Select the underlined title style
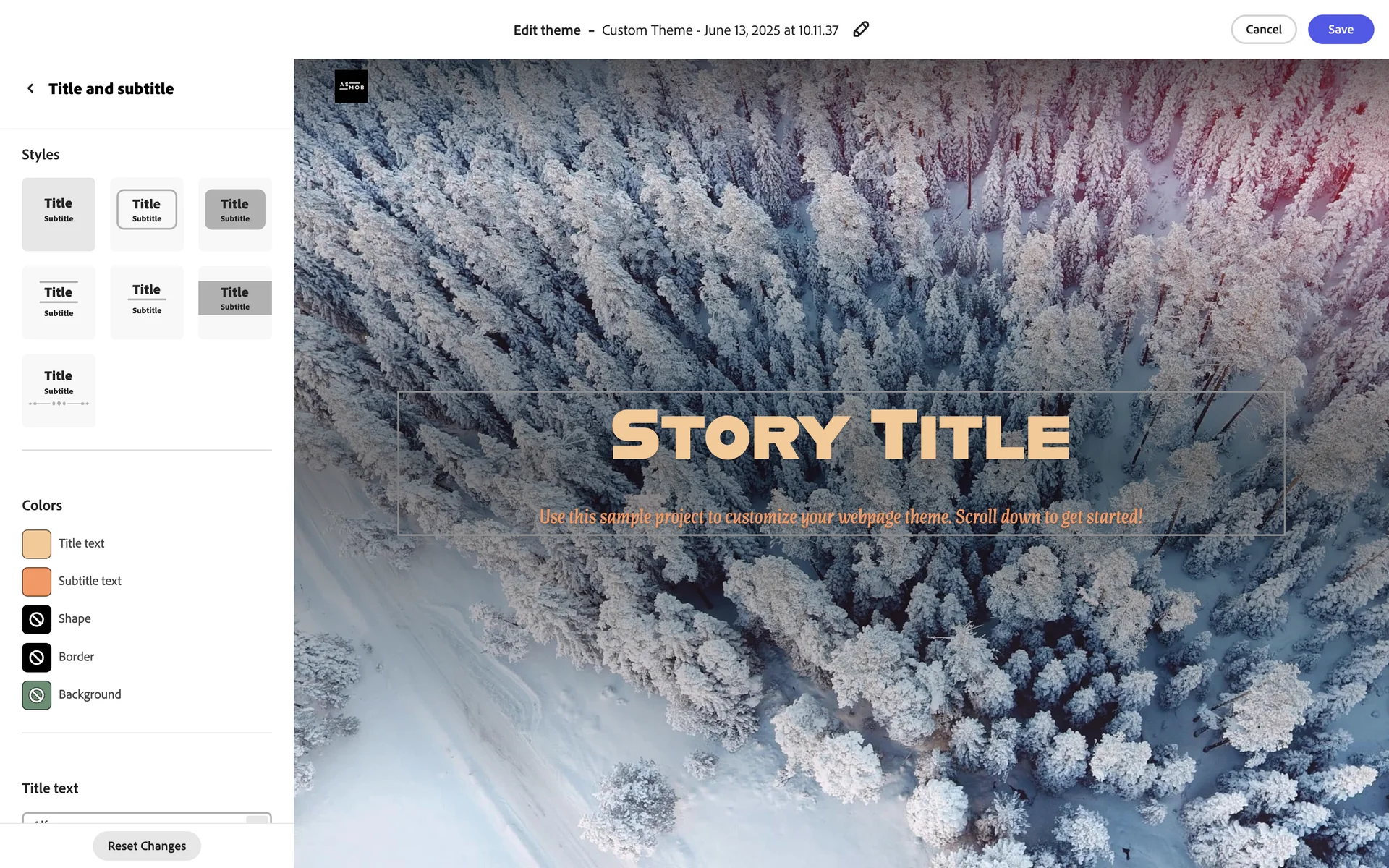1389x868 pixels. [147, 302]
